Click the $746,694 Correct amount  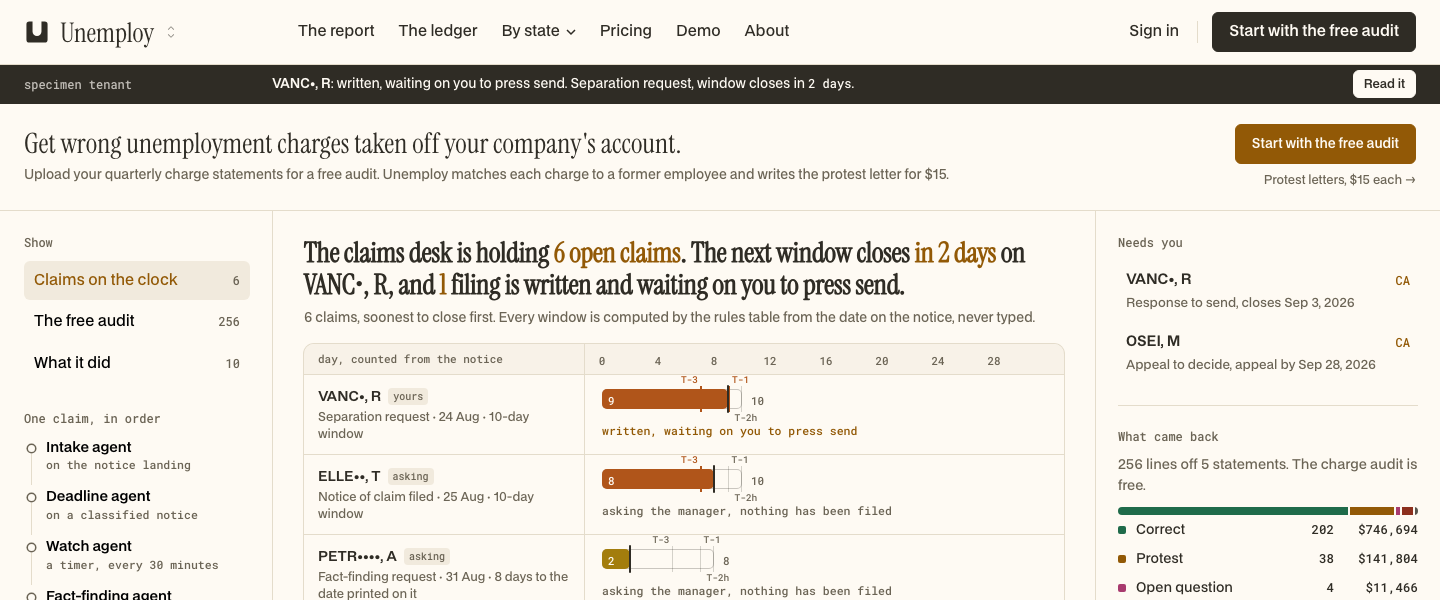point(1388,530)
